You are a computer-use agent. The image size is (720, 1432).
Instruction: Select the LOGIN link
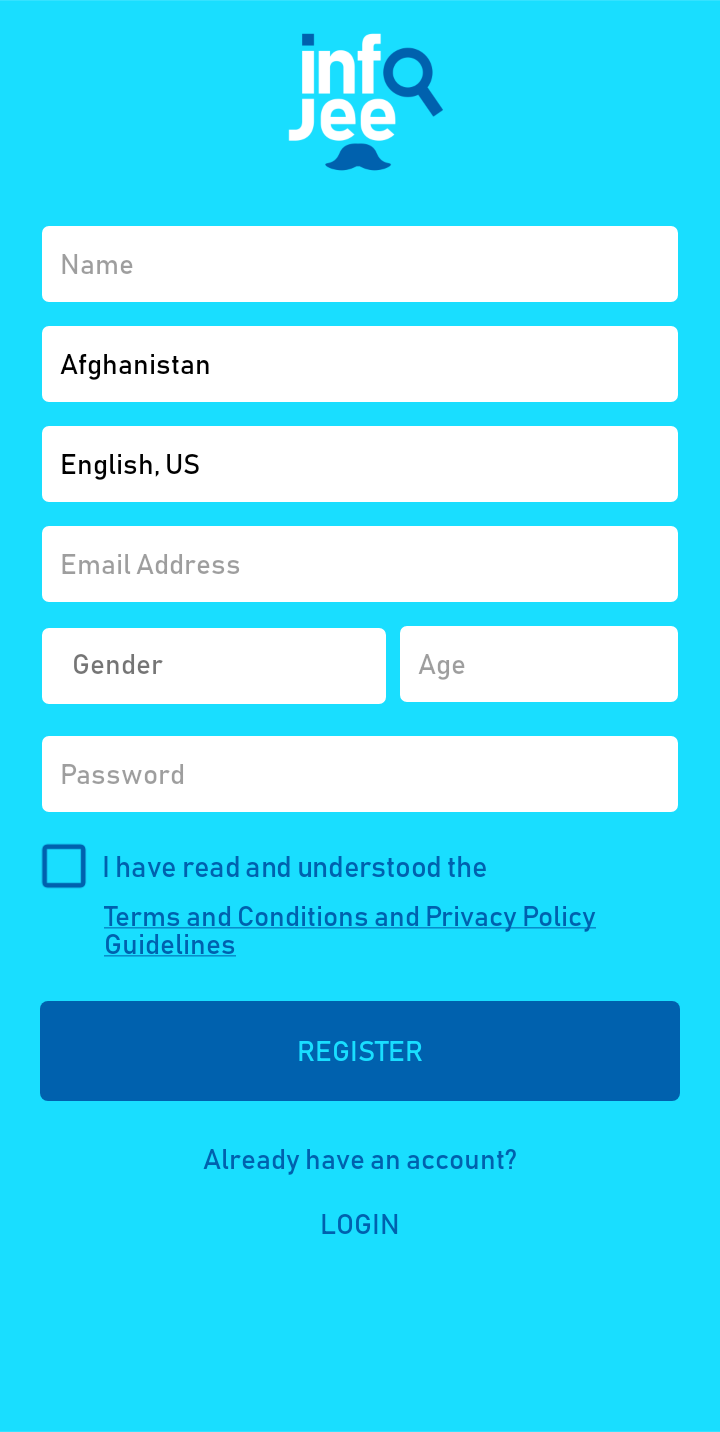[360, 1223]
